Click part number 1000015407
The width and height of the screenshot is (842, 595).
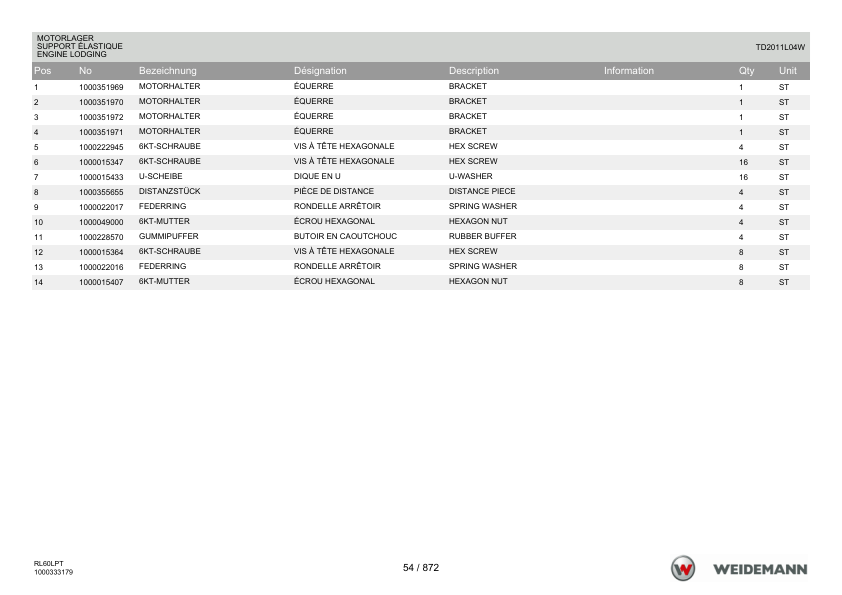[101, 282]
